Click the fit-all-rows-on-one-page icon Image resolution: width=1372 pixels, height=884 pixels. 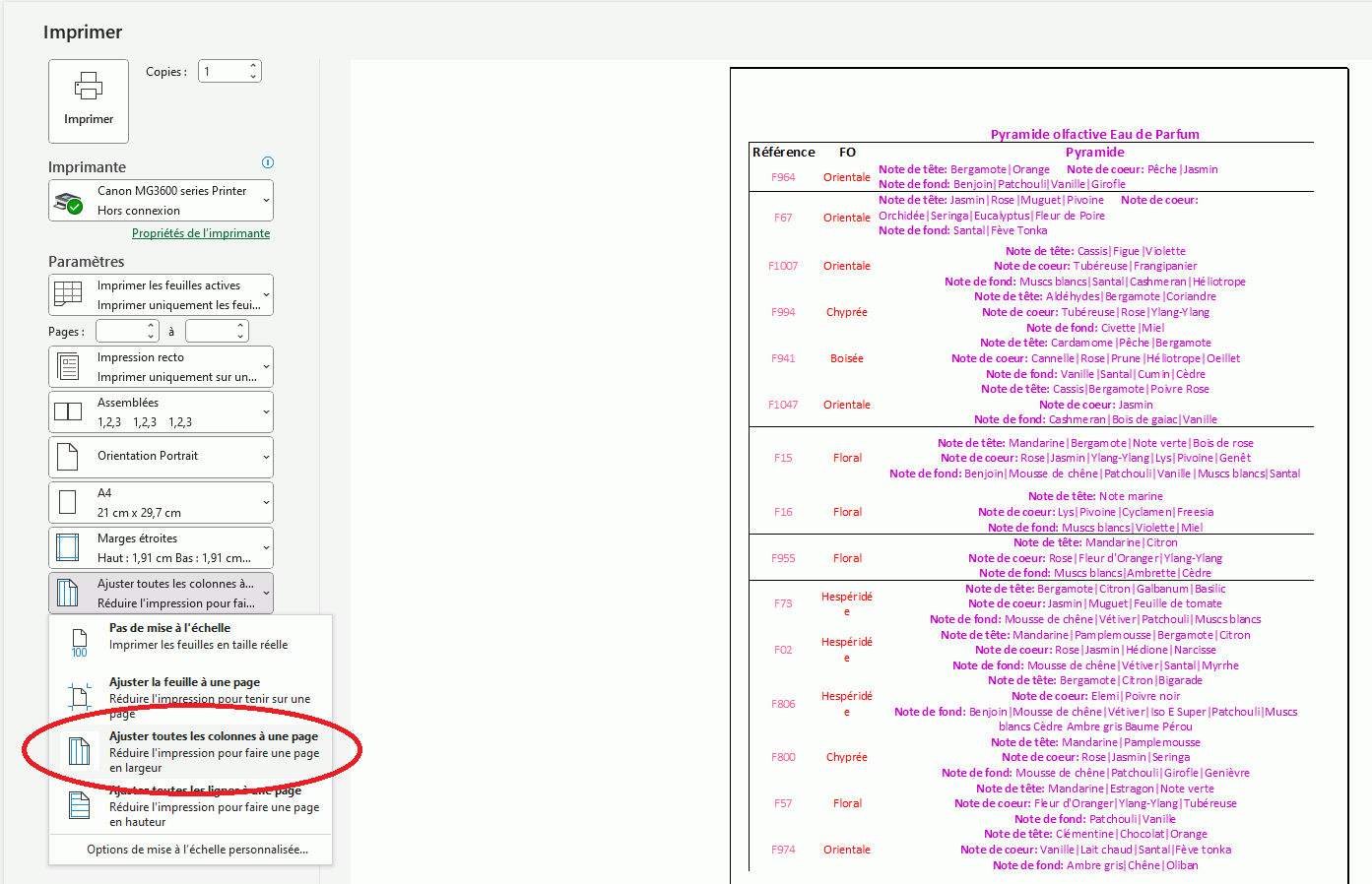pos(79,805)
